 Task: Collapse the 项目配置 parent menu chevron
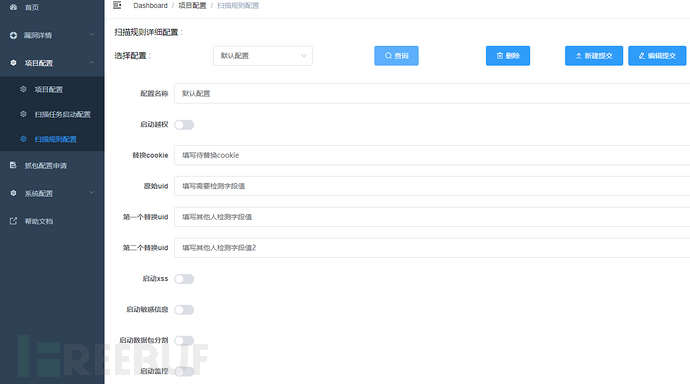(92, 62)
